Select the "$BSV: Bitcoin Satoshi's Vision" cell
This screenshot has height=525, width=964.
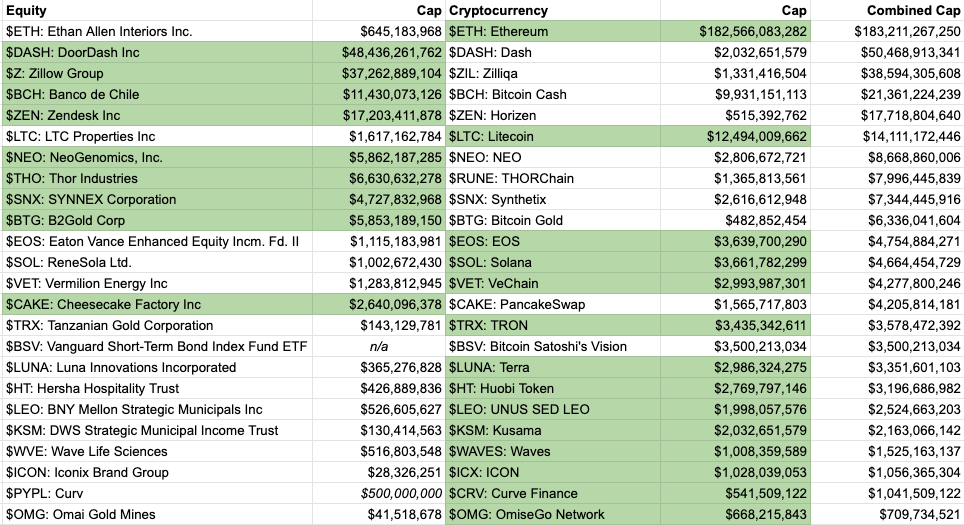click(553, 346)
